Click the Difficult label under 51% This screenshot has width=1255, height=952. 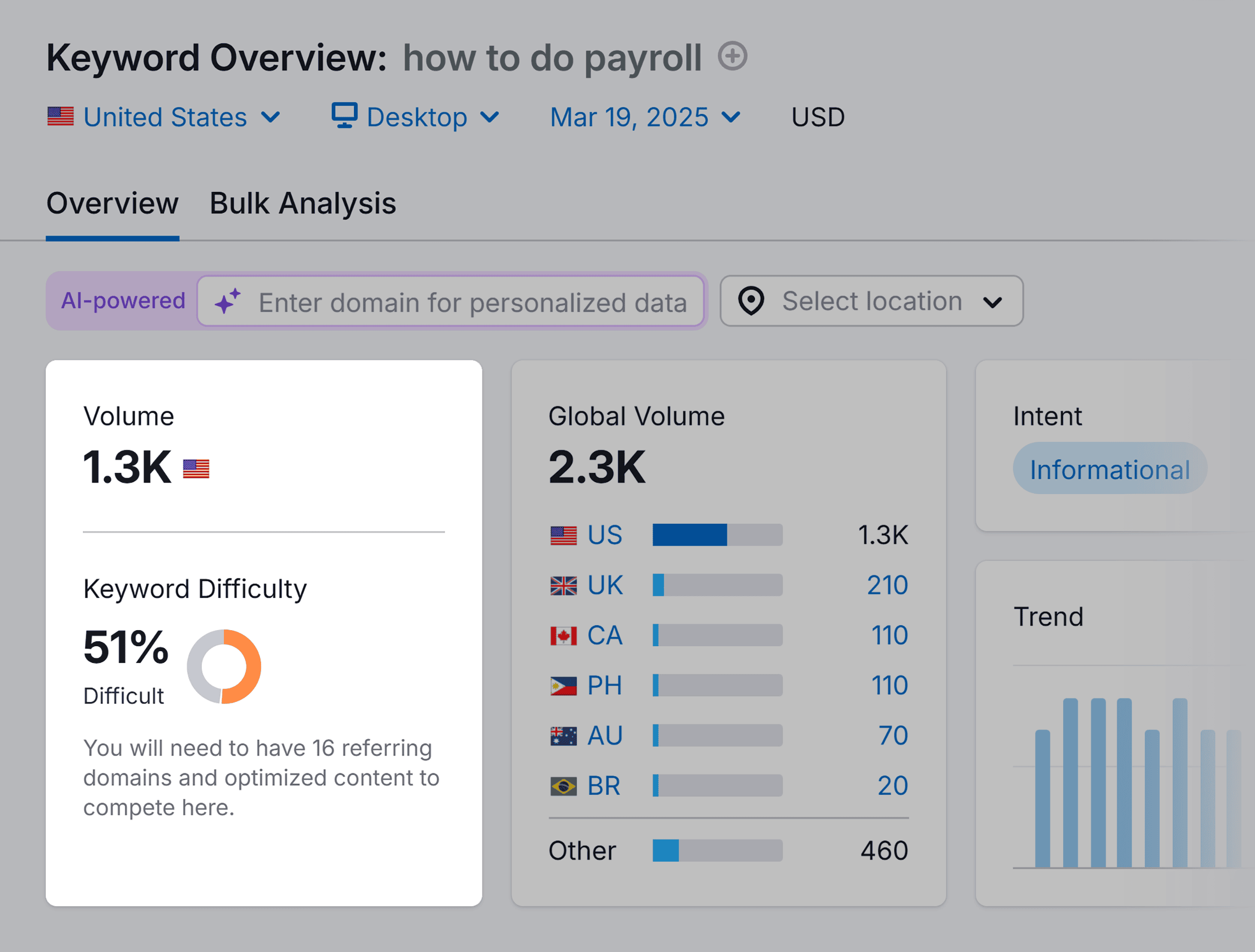(123, 696)
